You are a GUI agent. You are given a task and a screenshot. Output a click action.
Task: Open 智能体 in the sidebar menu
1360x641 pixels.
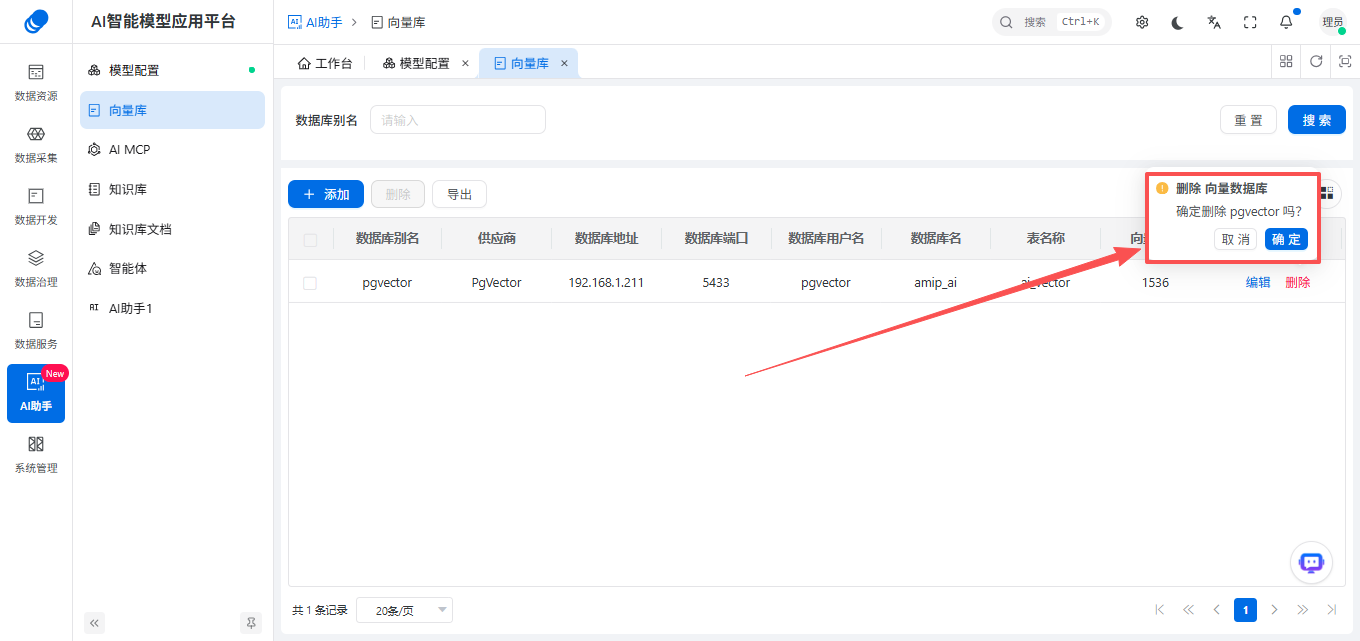click(172, 268)
